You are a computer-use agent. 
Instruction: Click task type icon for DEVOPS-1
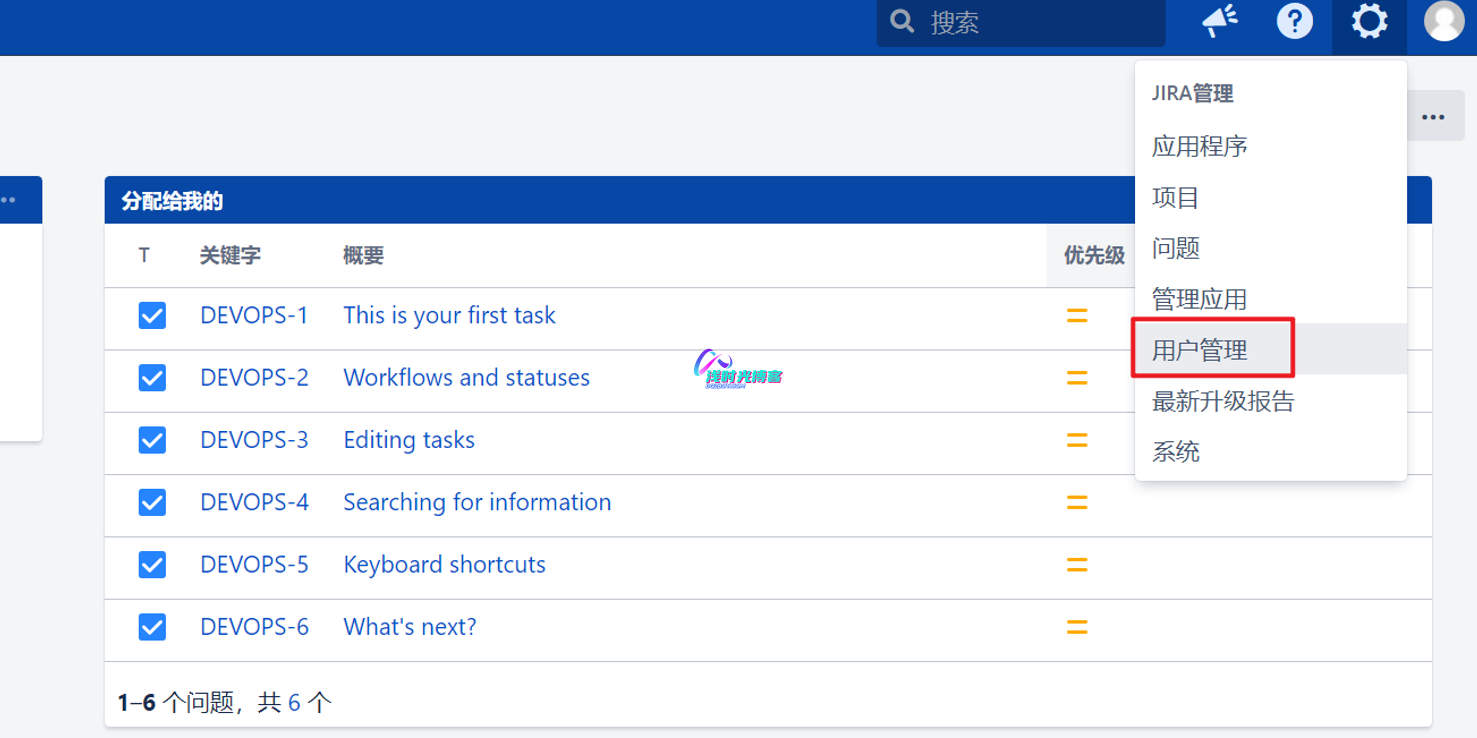click(x=152, y=316)
